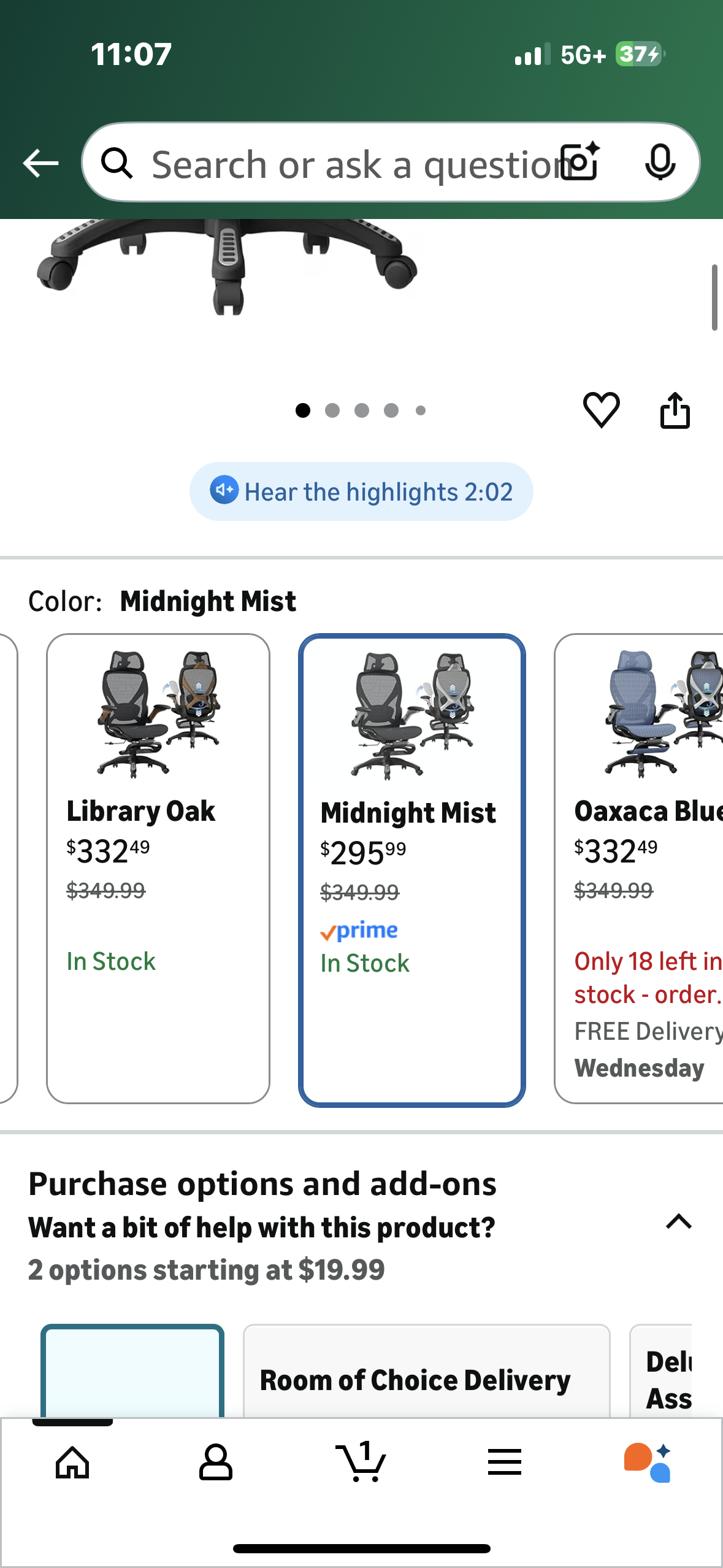Jump to second product image dot
The width and height of the screenshot is (723, 1568).
(332, 410)
